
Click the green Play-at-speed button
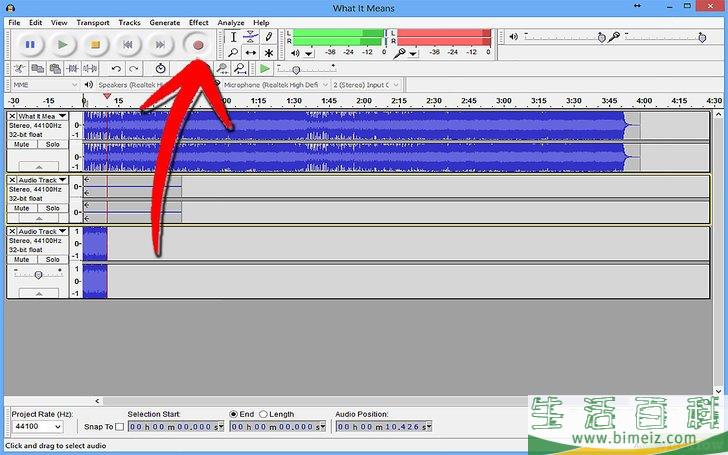[265, 69]
